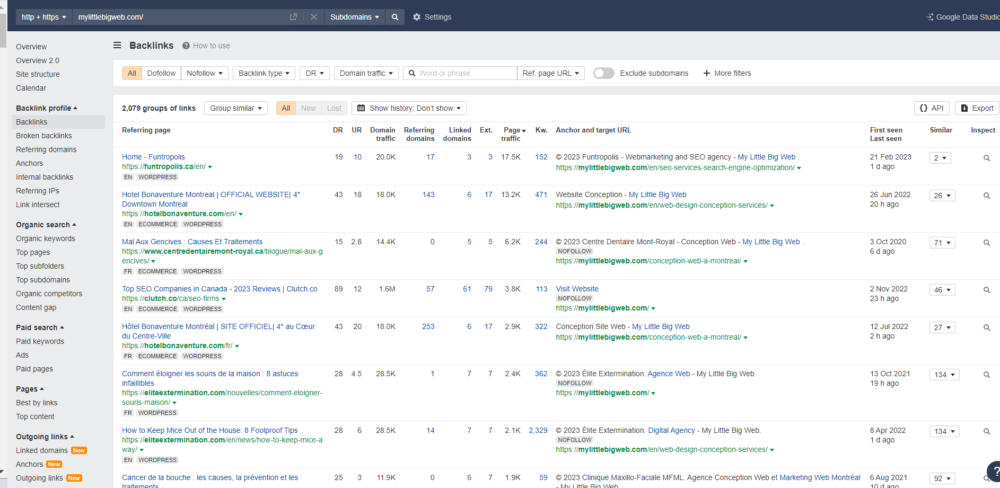Viewport: 1000px width, 488px height.
Task: Open the Backlink type dropdown
Action: pyautogui.click(x=264, y=73)
